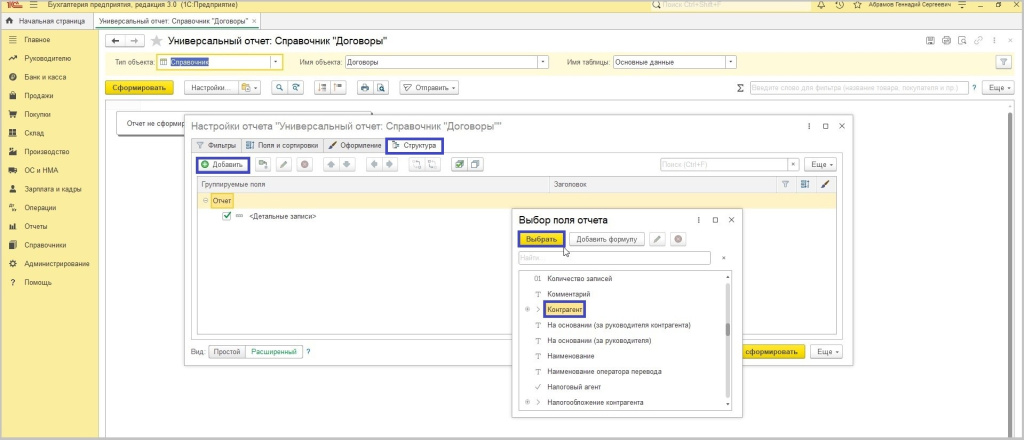Open the Тип объекта dropdown list

(276, 62)
